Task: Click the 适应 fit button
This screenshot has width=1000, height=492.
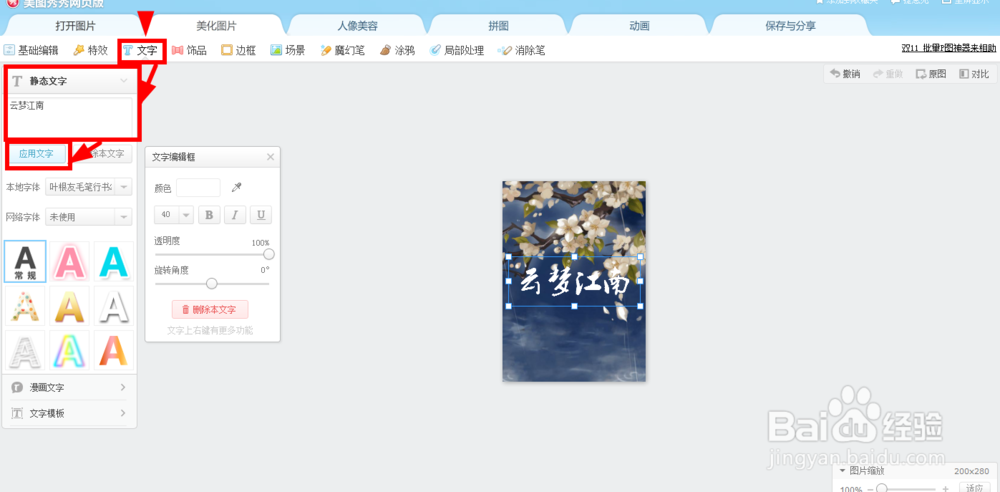Action: tap(974, 488)
